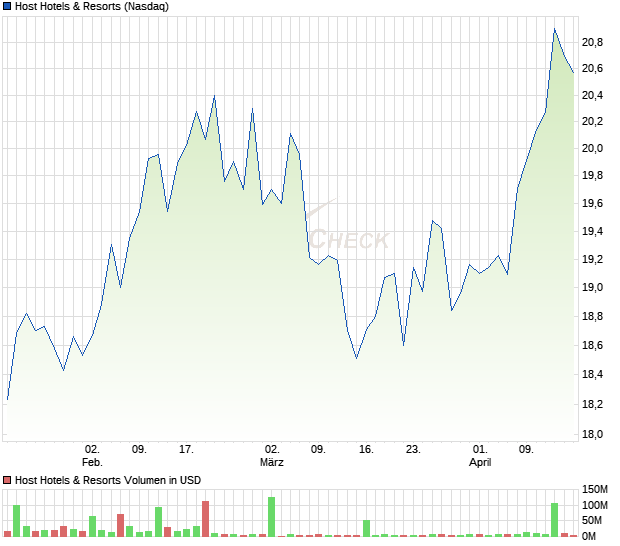Image resolution: width=620 pixels, height=546 pixels.
Task: Click the 18,6 price axis label
Action: pos(592,346)
